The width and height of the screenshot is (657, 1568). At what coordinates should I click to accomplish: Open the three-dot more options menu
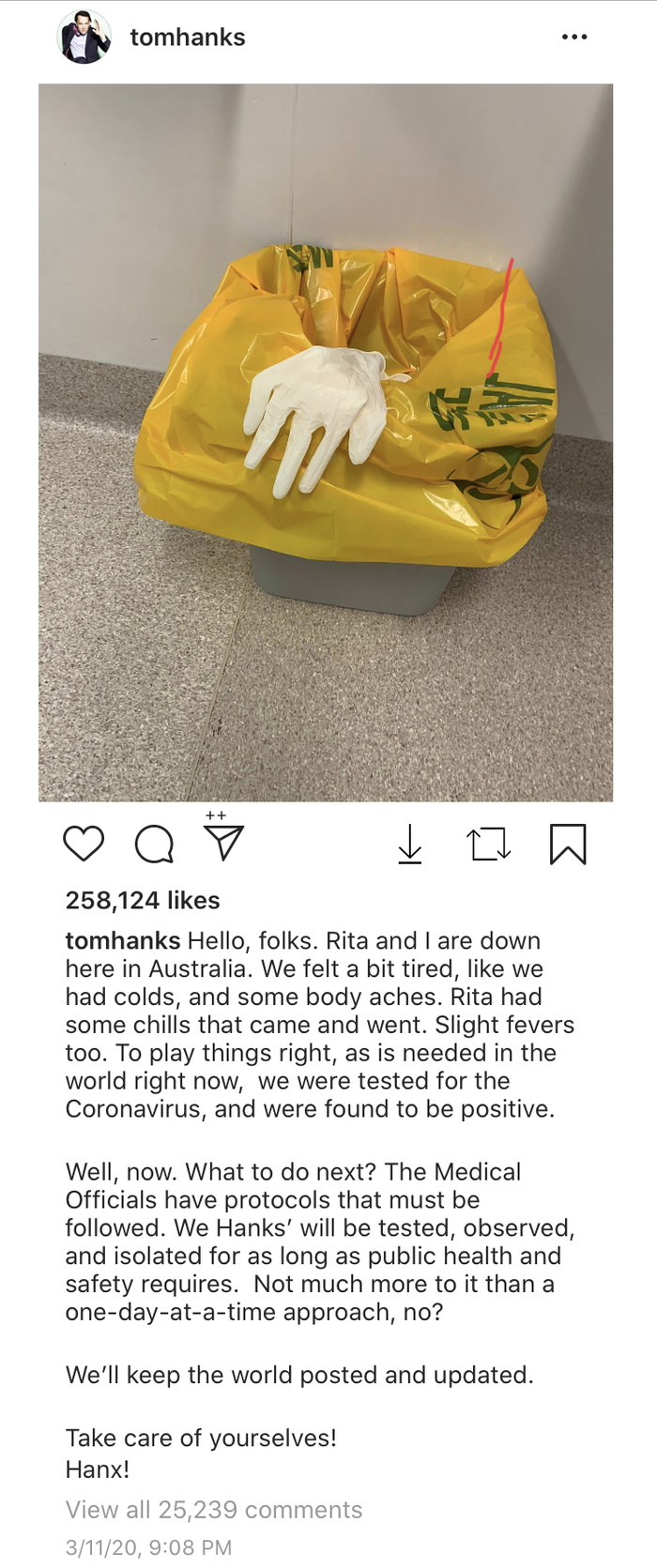pos(574,37)
